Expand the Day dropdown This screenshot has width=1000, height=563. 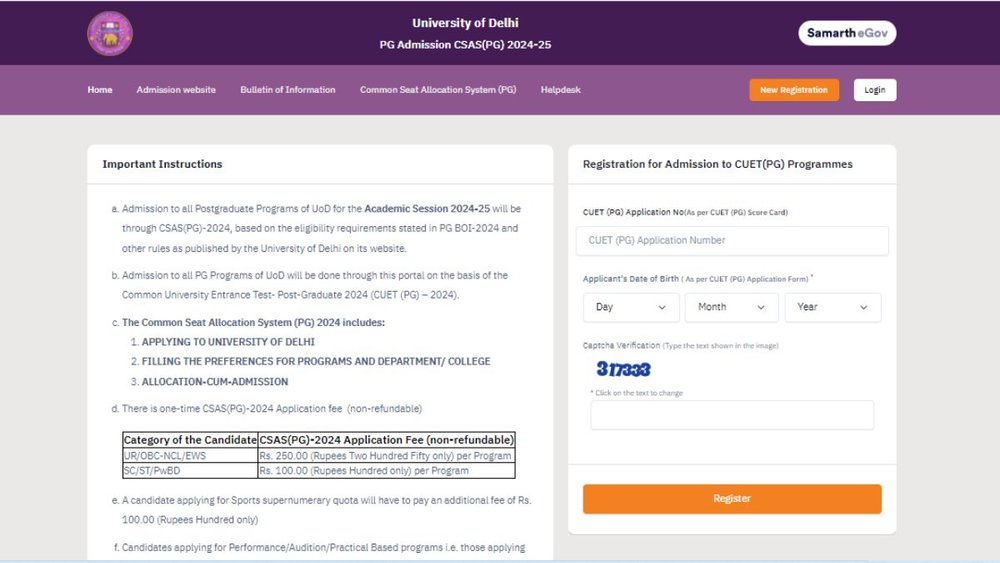tap(631, 307)
